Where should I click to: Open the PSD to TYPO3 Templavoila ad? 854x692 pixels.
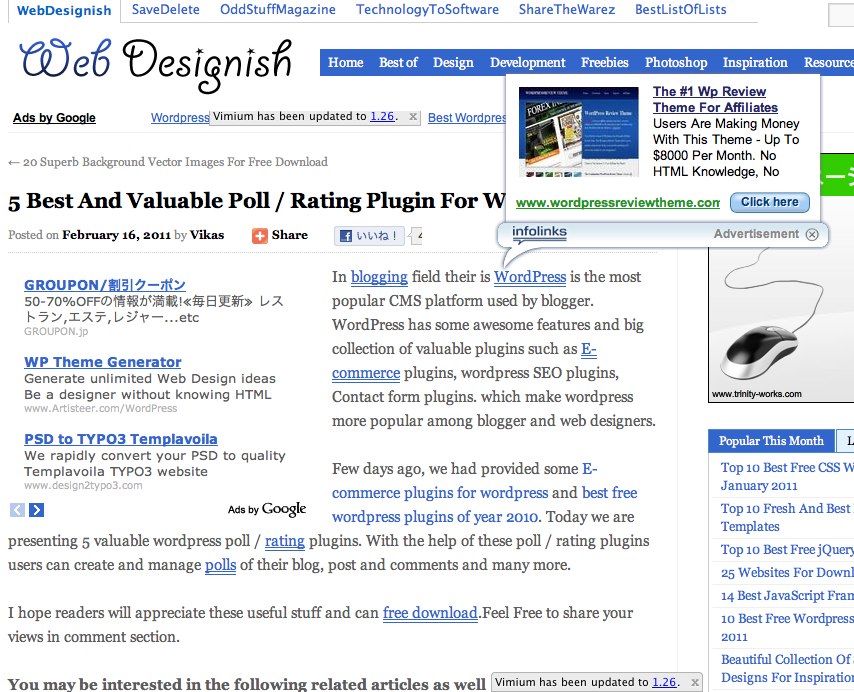tap(120, 439)
